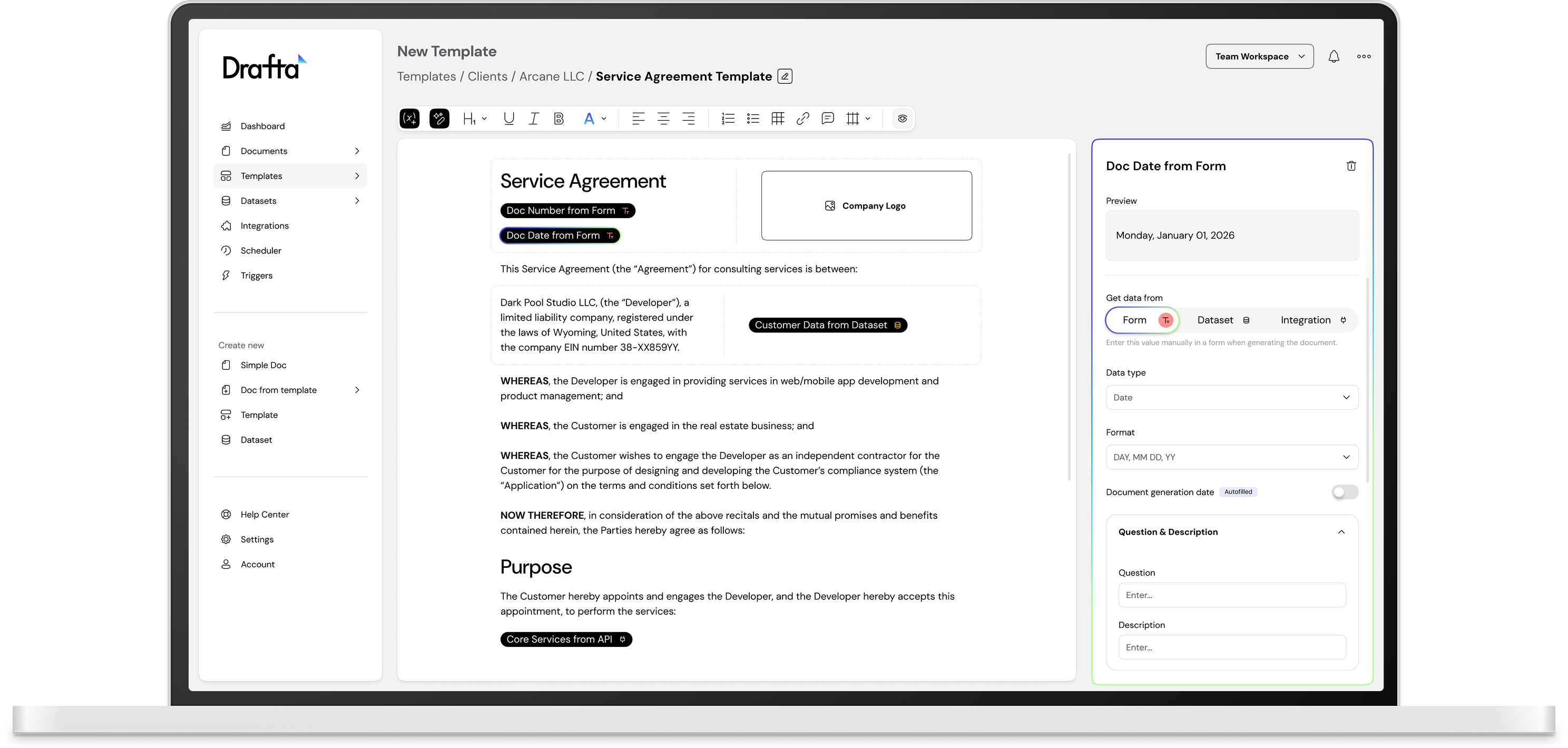Add a hyperlink
The height and width of the screenshot is (748, 1568).
click(803, 119)
